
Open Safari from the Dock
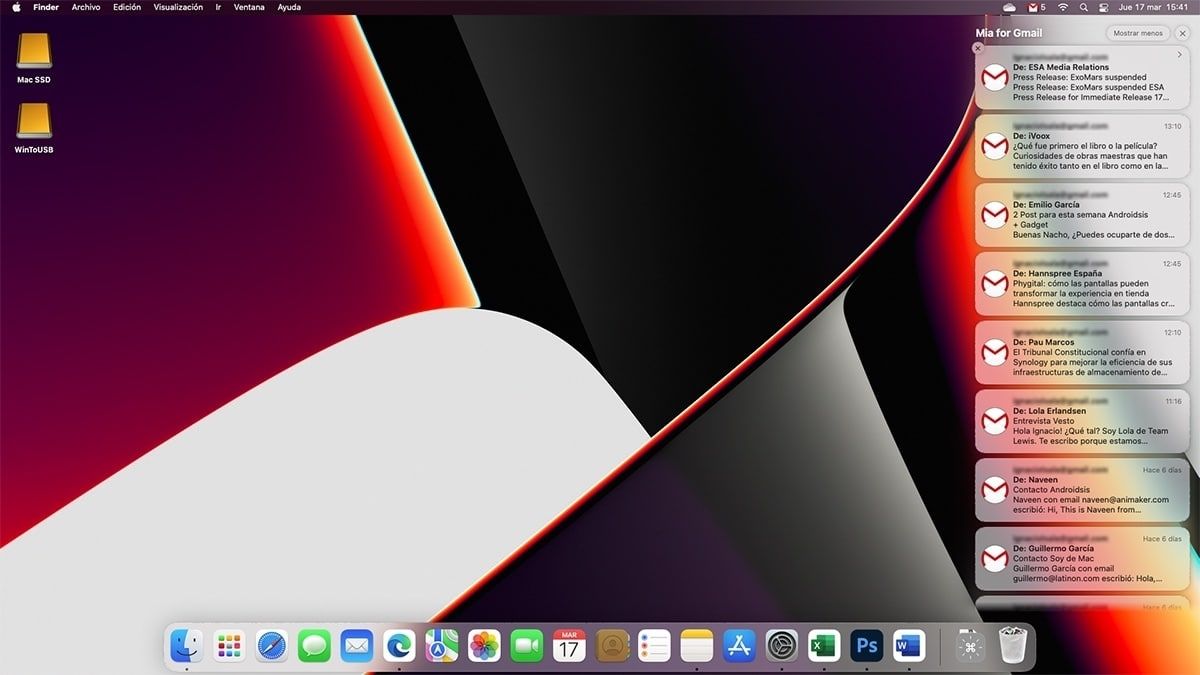270,647
